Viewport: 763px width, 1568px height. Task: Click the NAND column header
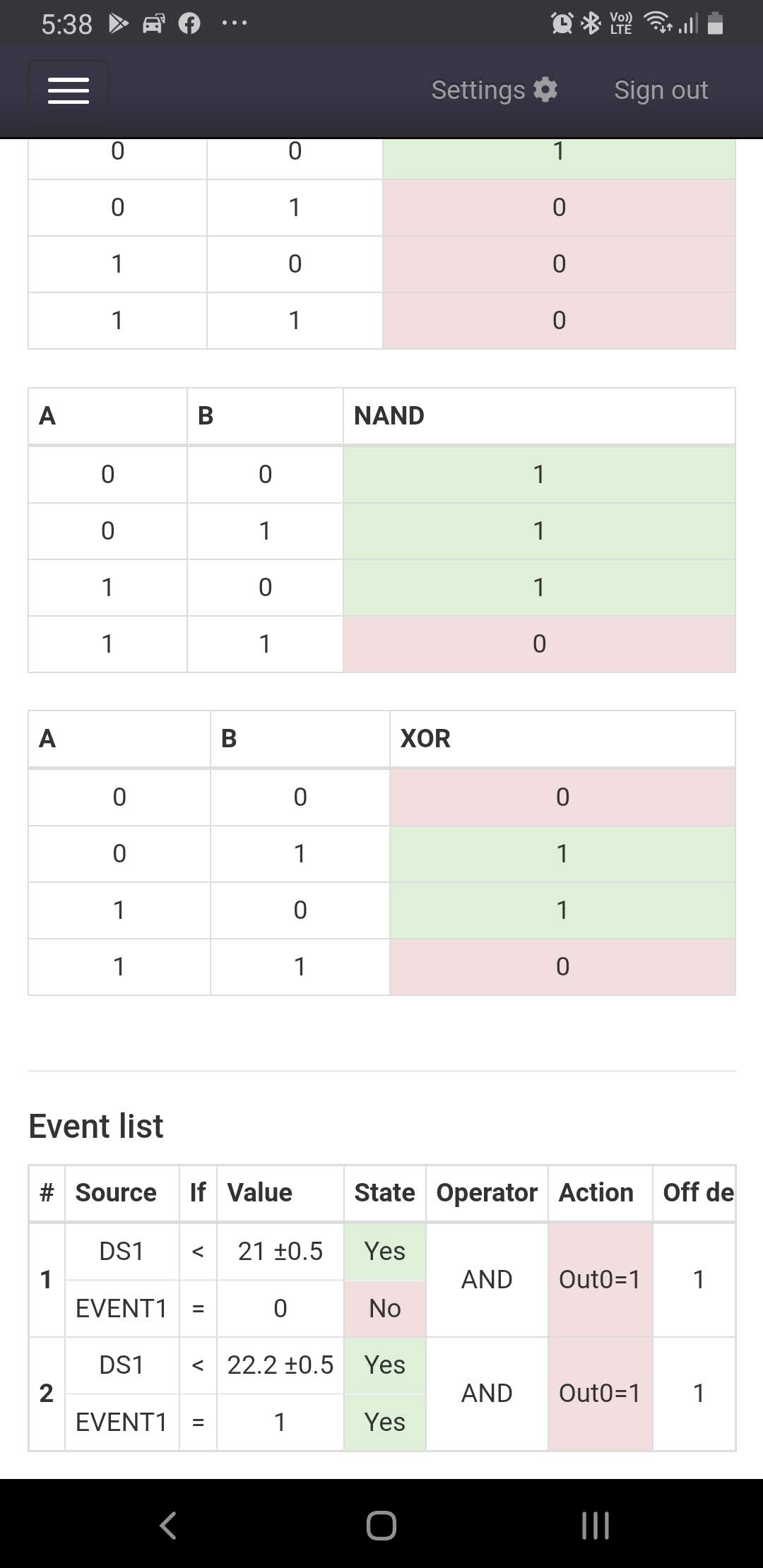(x=389, y=416)
